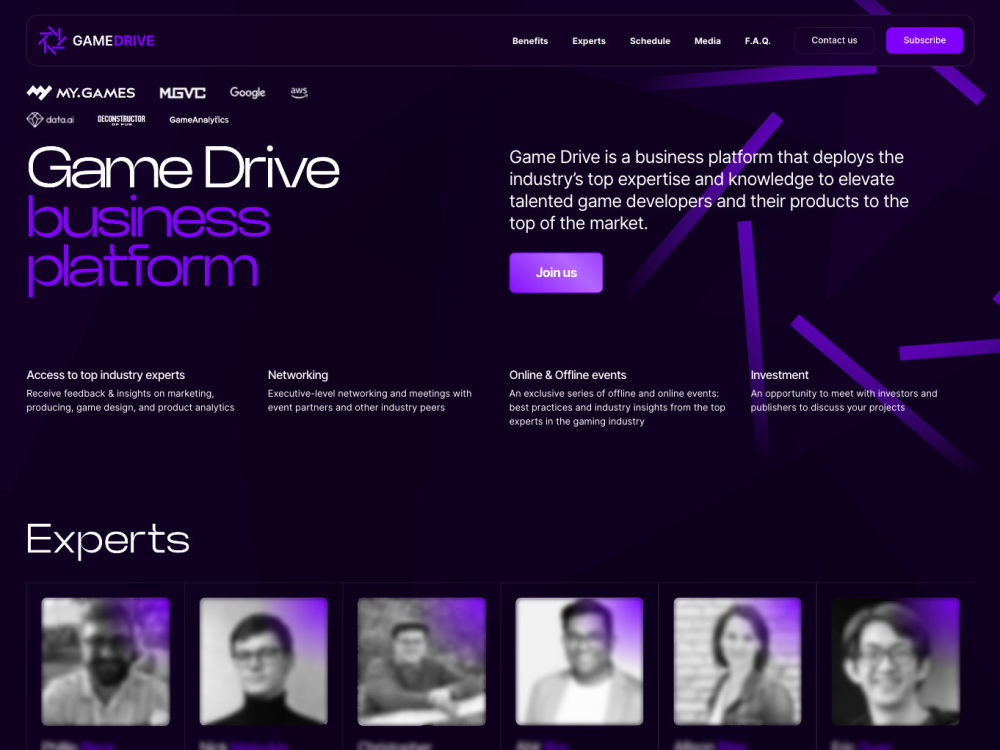Click 'Access to top industry experts' heading
The width and height of the screenshot is (1000, 750).
(x=106, y=375)
